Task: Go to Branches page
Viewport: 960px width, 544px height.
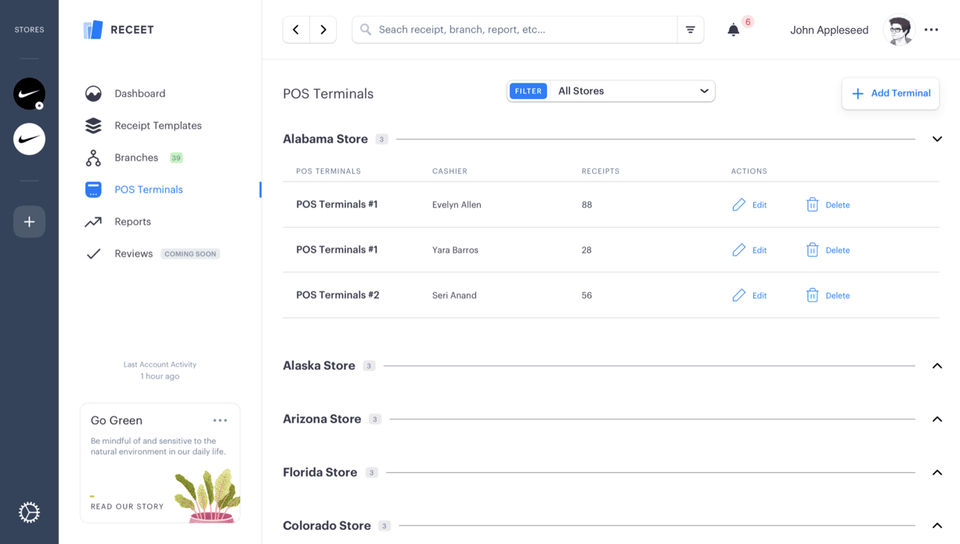Action: click(x=136, y=157)
